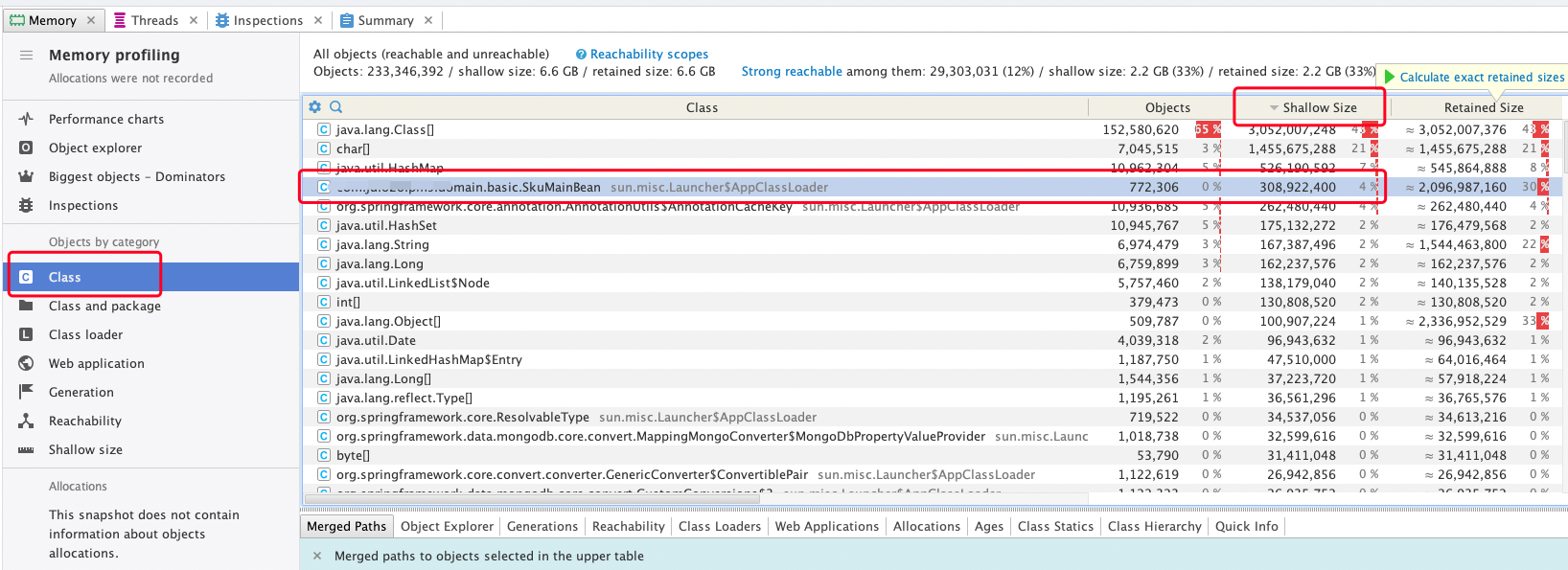1568x570 pixels.
Task: Click the Generation flag icon
Action: tap(26, 392)
